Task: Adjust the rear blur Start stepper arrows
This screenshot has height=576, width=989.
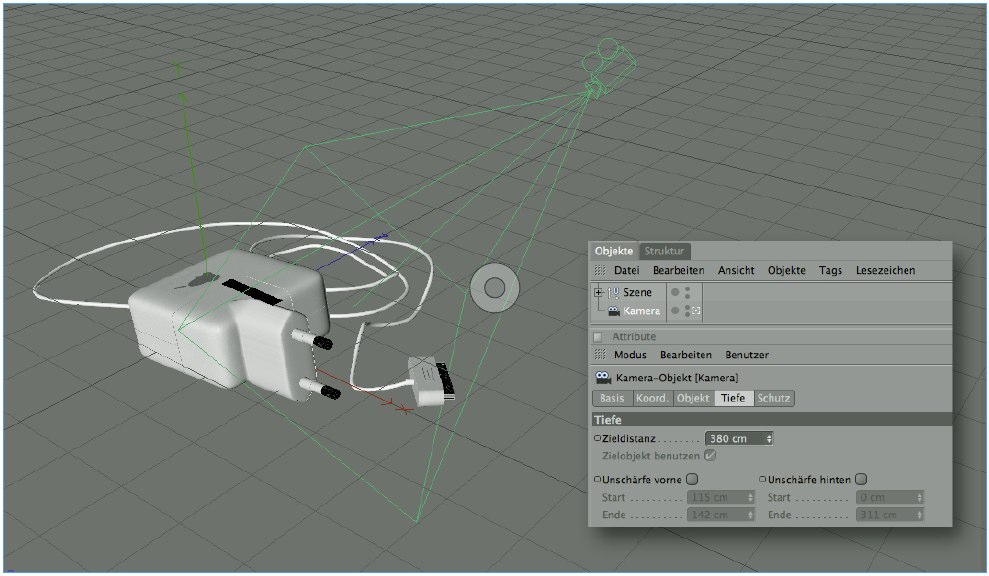Action: [x=920, y=497]
